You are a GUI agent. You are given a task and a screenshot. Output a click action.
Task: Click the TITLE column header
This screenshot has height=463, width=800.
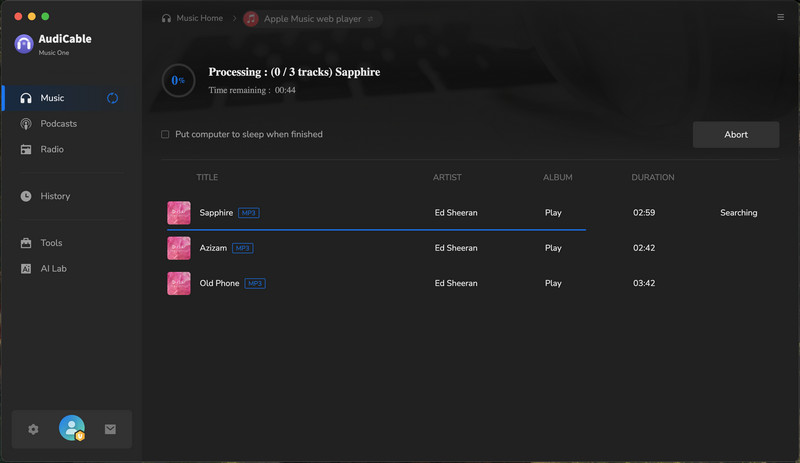pyautogui.click(x=207, y=177)
